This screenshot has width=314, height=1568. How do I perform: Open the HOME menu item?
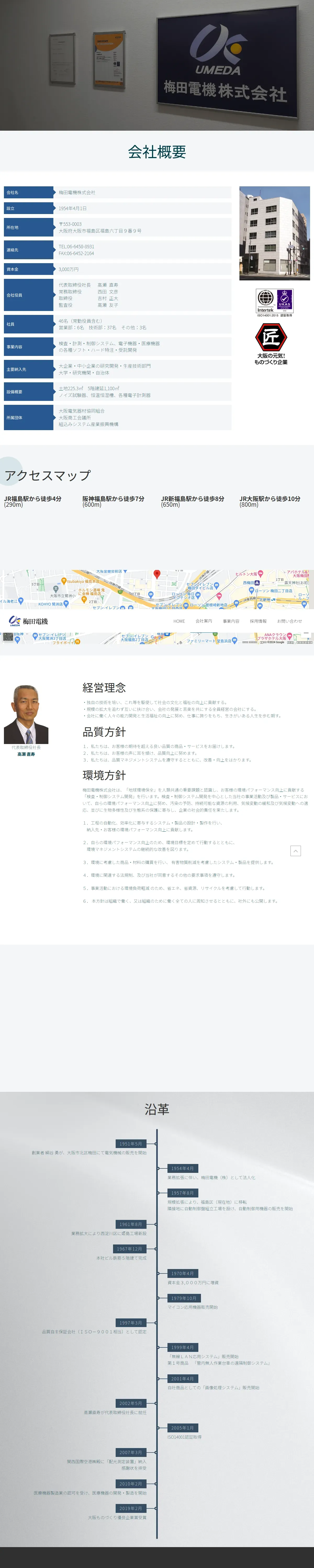[x=179, y=621]
